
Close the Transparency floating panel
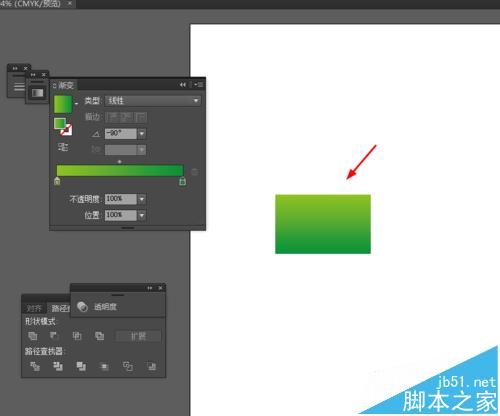coord(160,288)
